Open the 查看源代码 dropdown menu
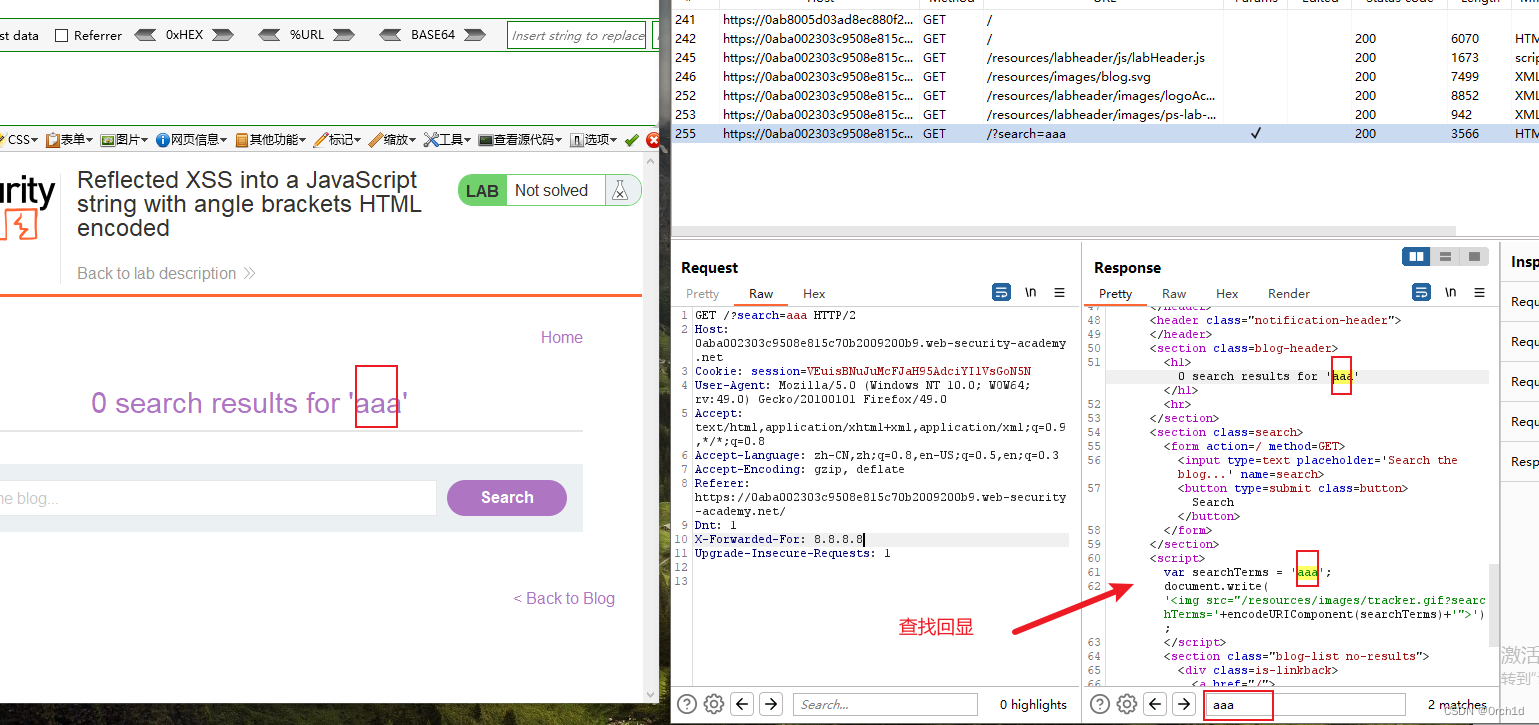The height and width of the screenshot is (725, 1539). coord(520,140)
